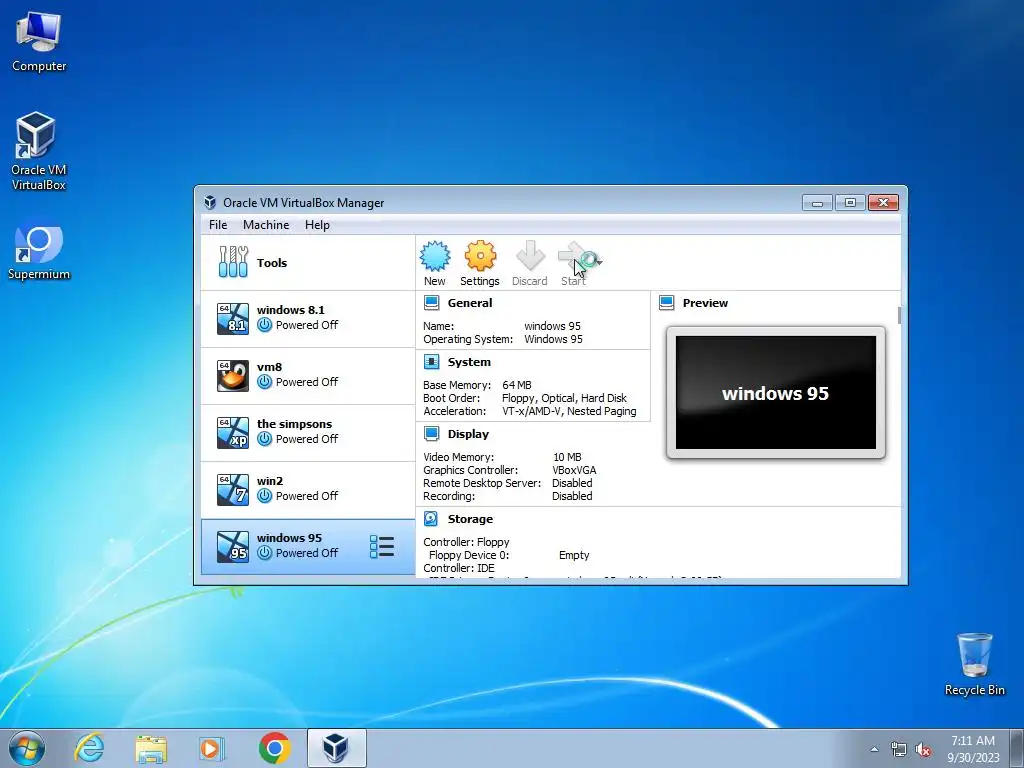Open the Help menu
This screenshot has height=768, width=1024.
pos(317,225)
